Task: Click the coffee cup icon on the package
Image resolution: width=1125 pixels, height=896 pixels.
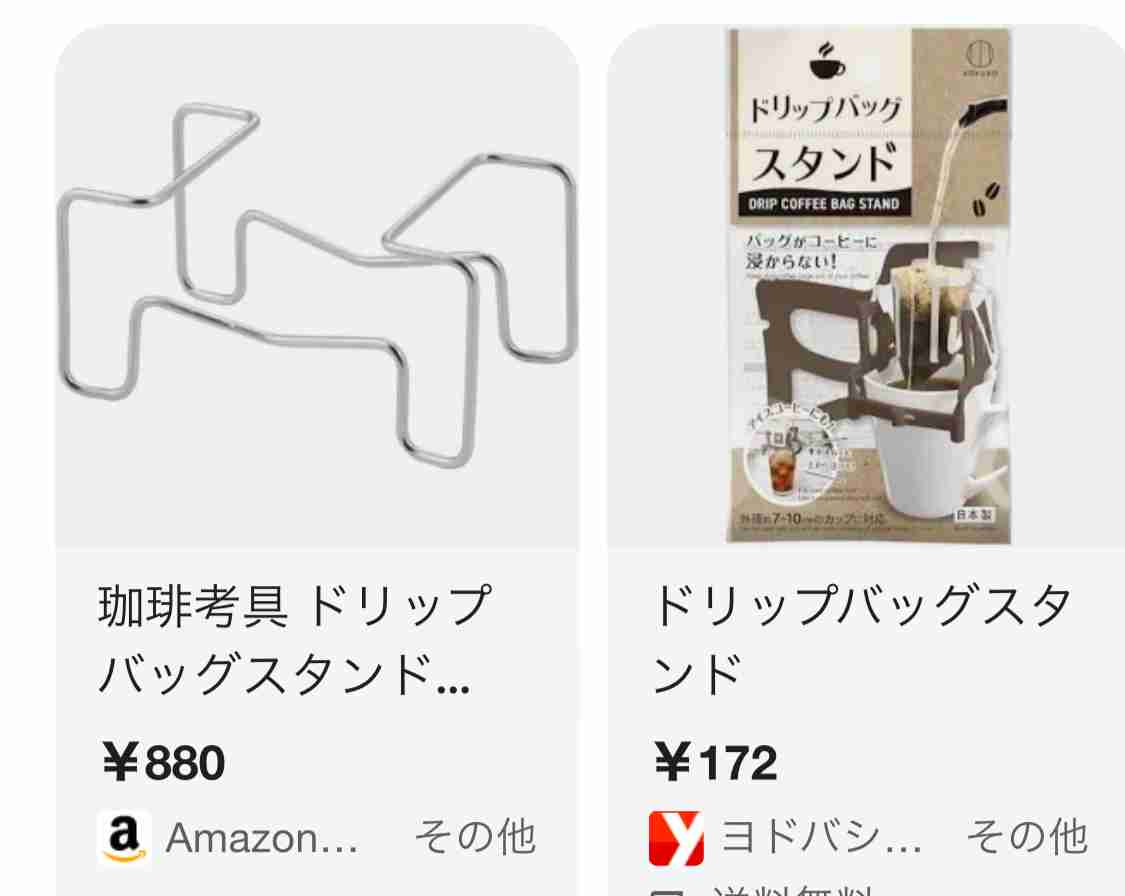Action: (827, 60)
